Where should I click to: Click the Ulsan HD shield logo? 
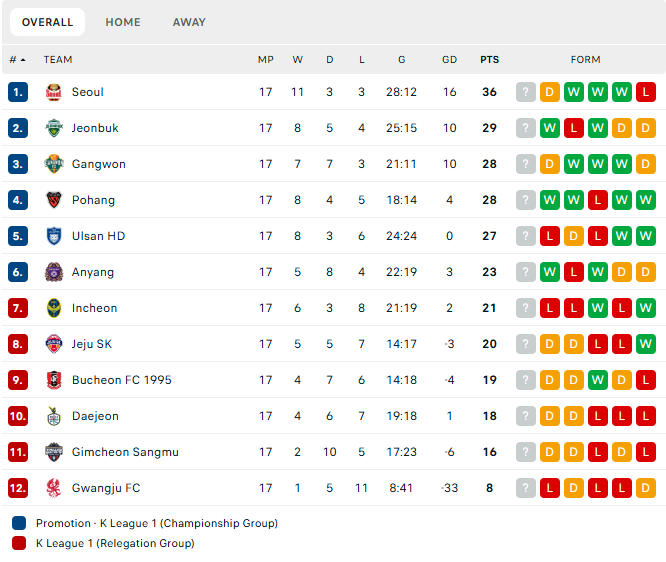(54, 236)
